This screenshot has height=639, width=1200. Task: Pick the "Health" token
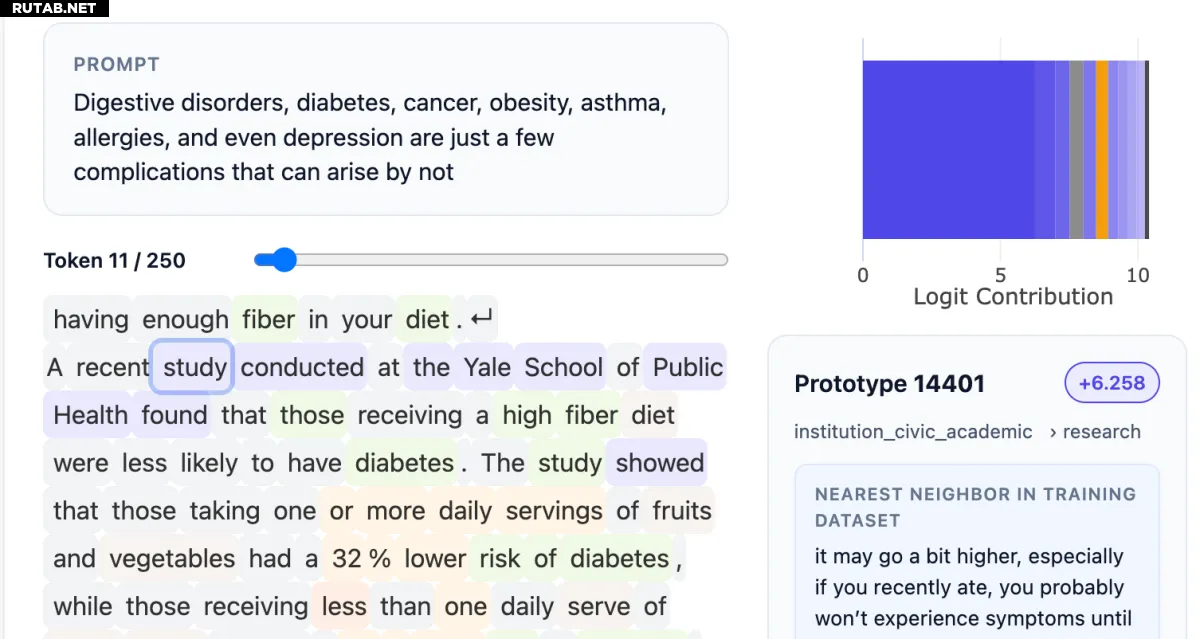click(x=90, y=415)
